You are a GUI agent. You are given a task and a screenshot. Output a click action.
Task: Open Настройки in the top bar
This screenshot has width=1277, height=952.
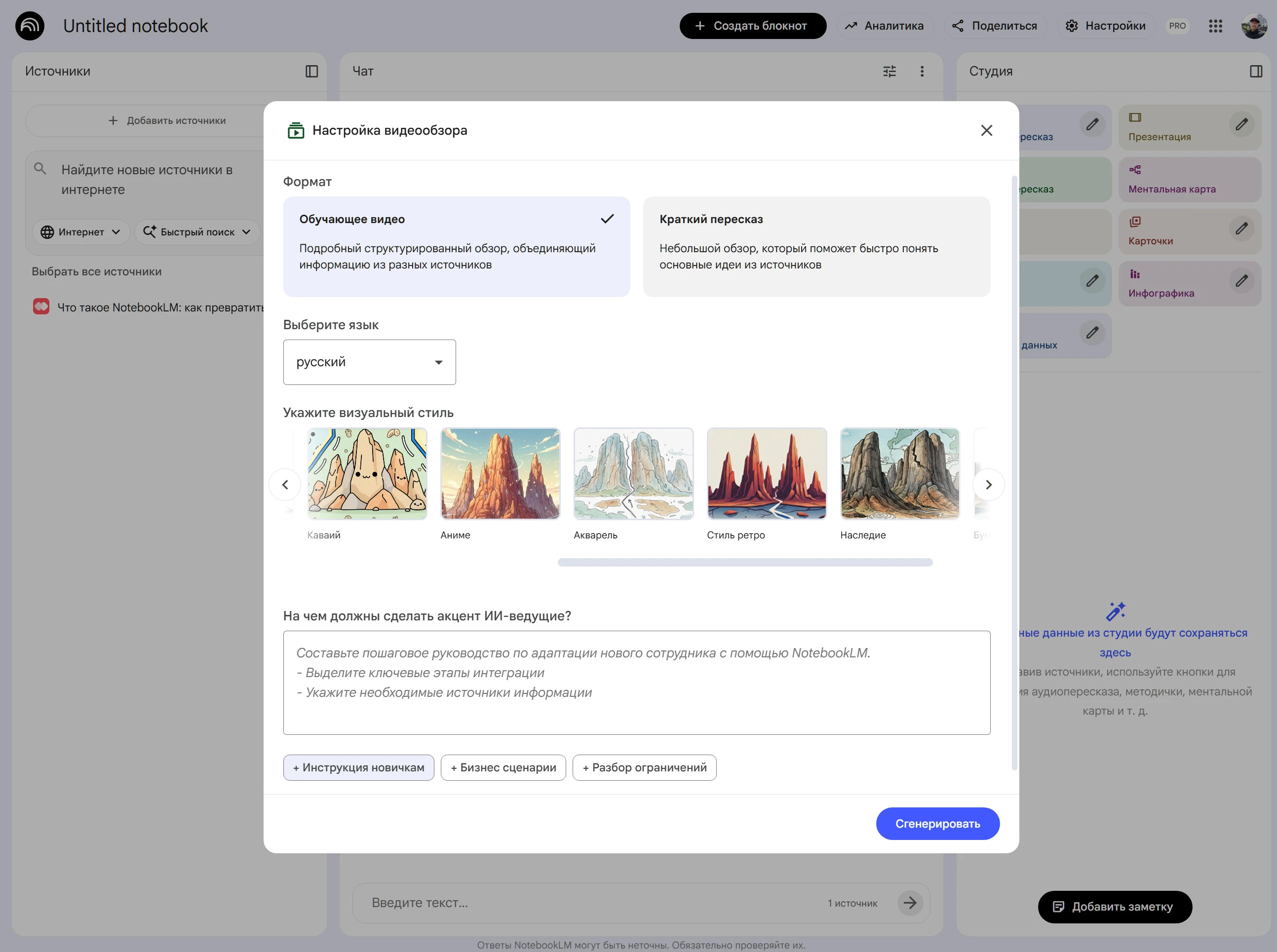click(1105, 26)
